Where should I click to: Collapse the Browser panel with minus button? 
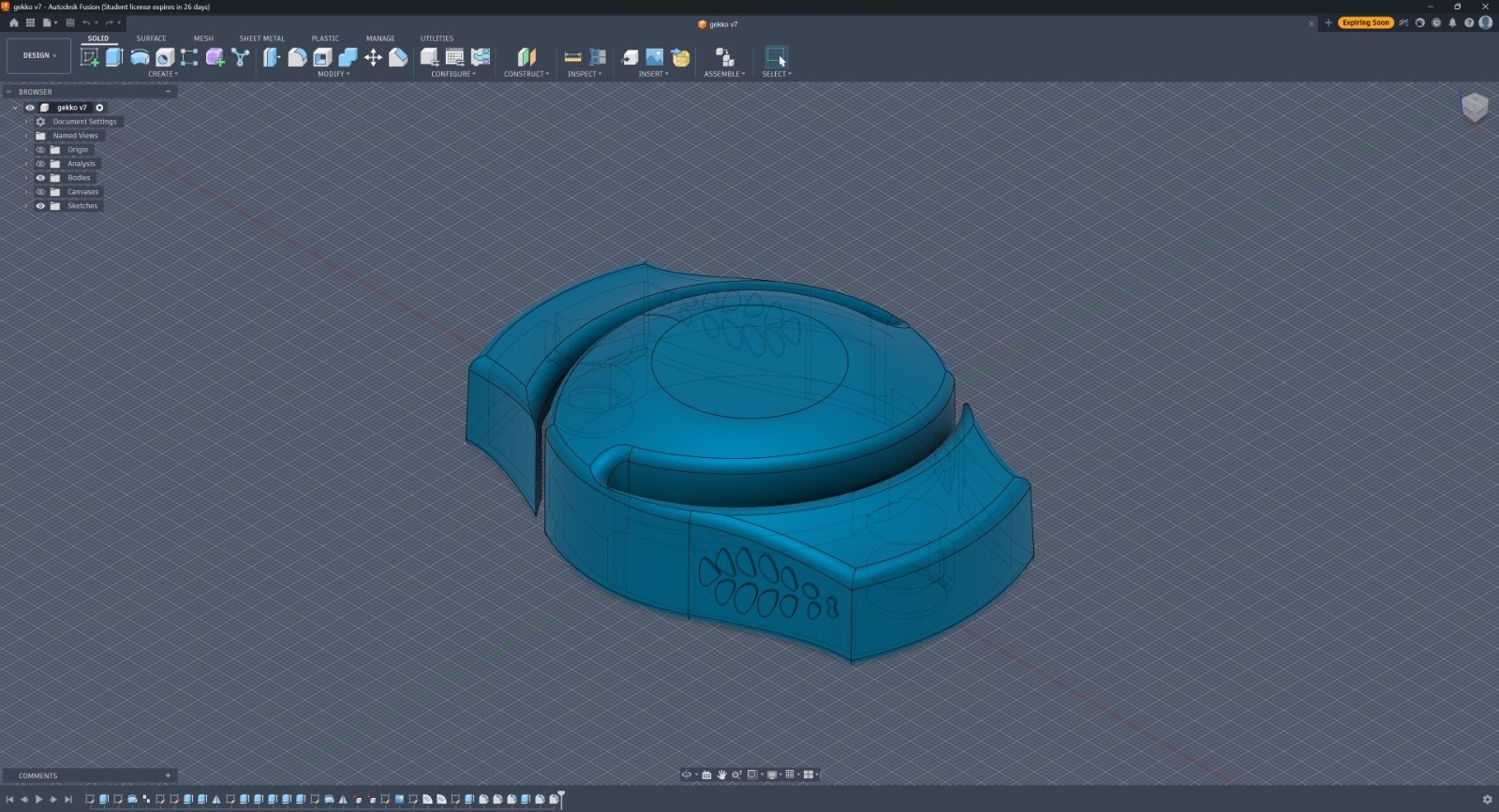point(168,92)
